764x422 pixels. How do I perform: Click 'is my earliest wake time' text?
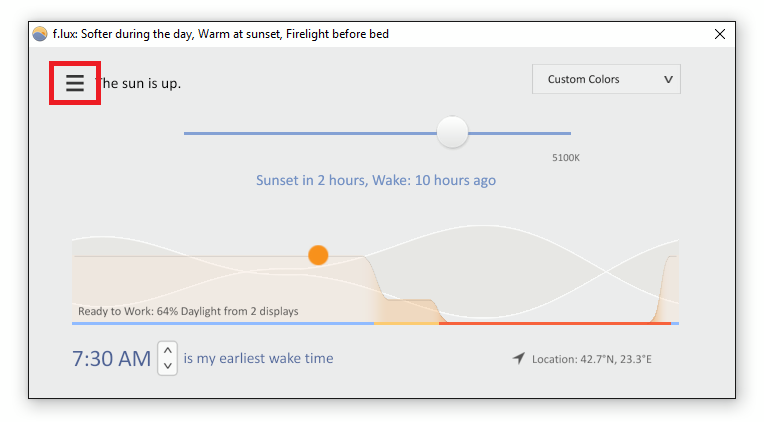pyautogui.click(x=258, y=358)
